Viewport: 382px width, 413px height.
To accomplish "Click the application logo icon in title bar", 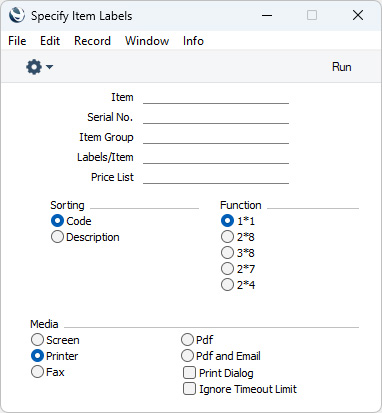I will click(x=17, y=15).
